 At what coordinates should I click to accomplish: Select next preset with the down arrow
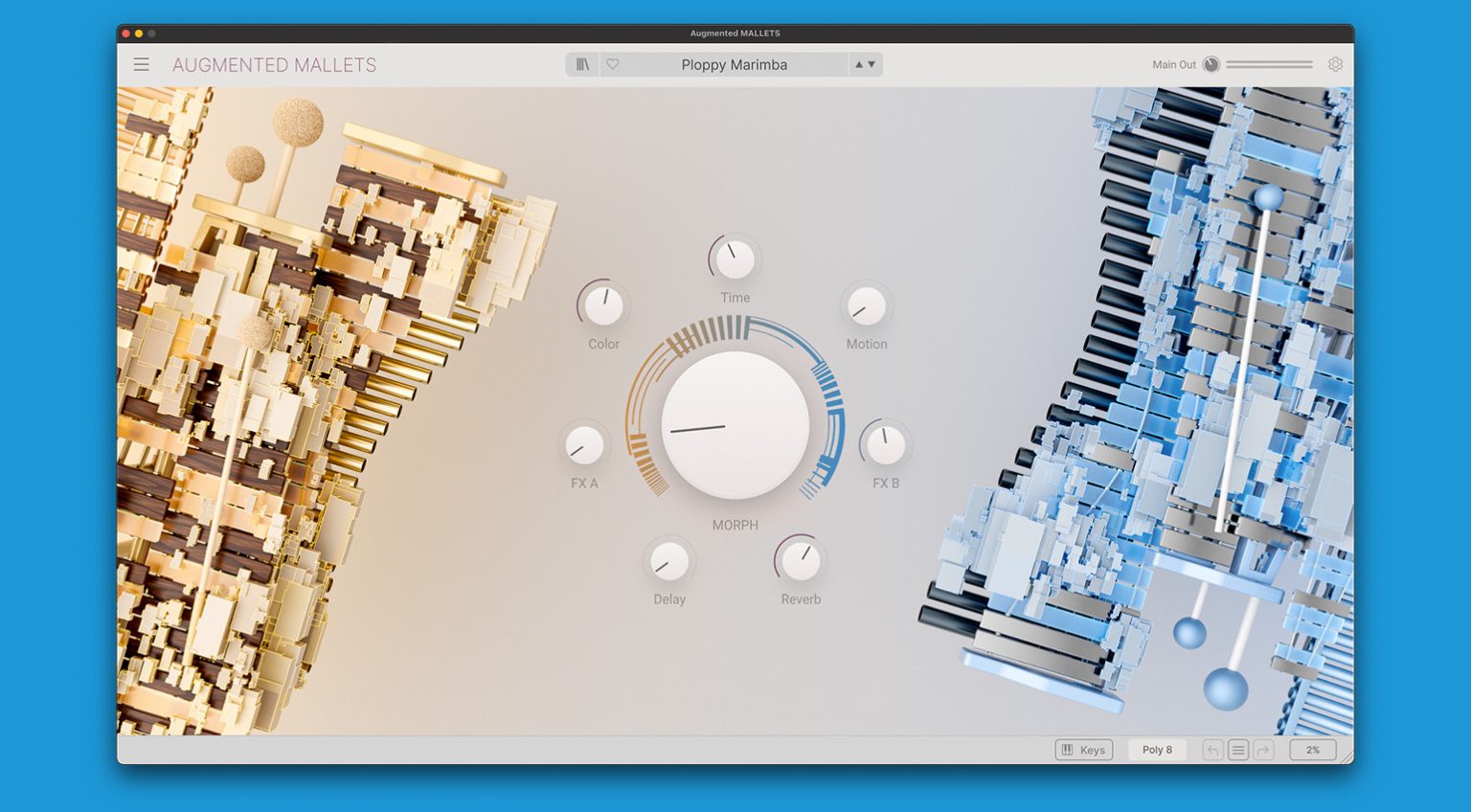click(x=871, y=65)
